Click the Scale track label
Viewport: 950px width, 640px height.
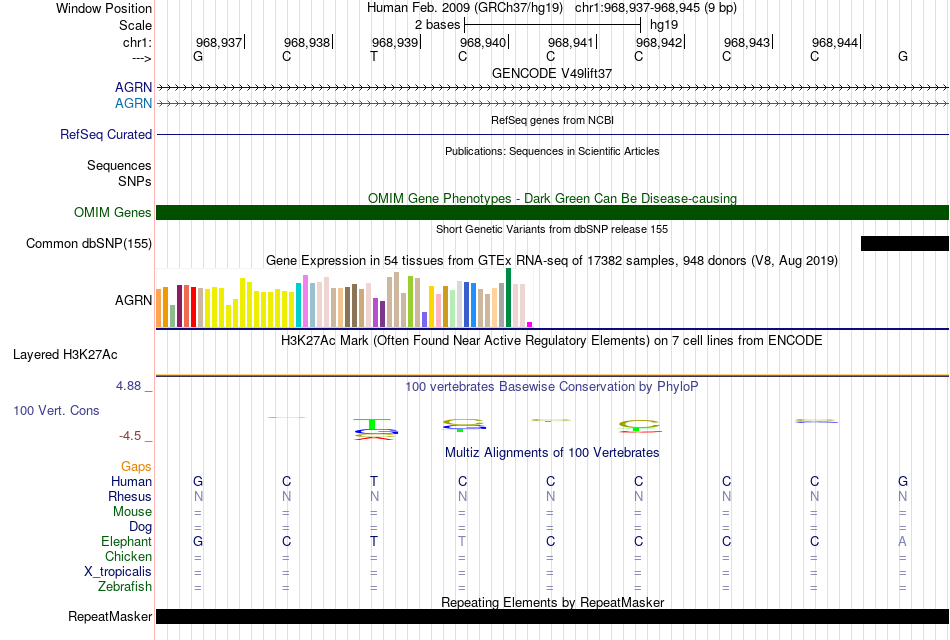(x=135, y=25)
